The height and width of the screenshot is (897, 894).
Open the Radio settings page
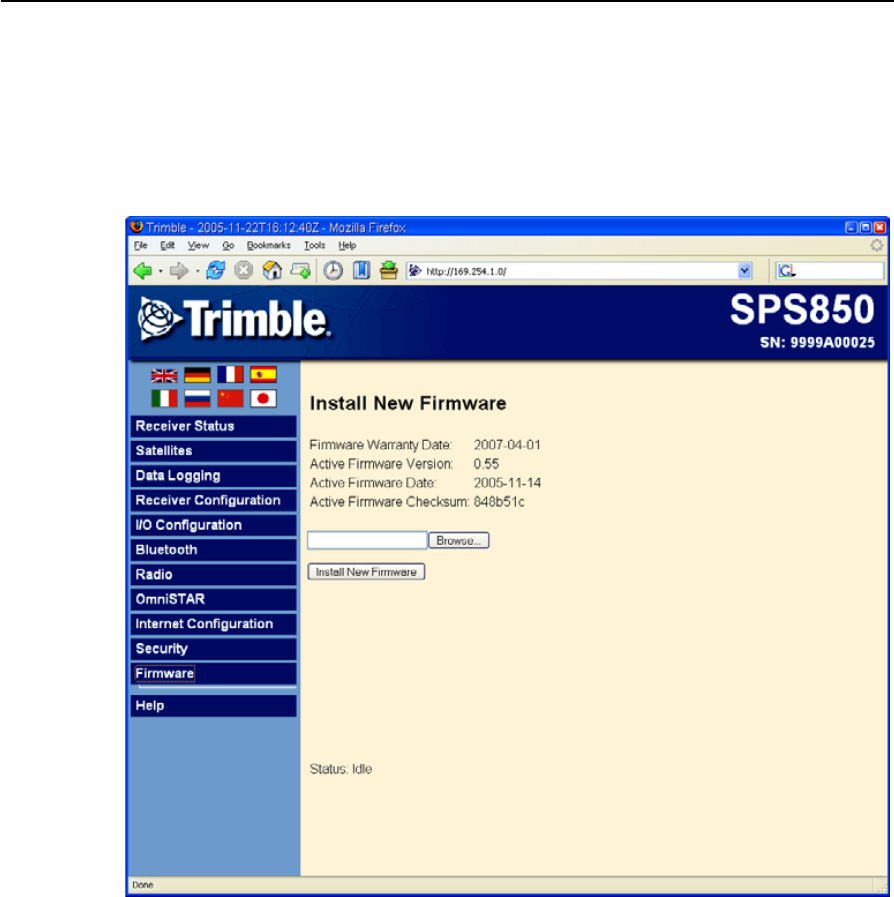213,575
